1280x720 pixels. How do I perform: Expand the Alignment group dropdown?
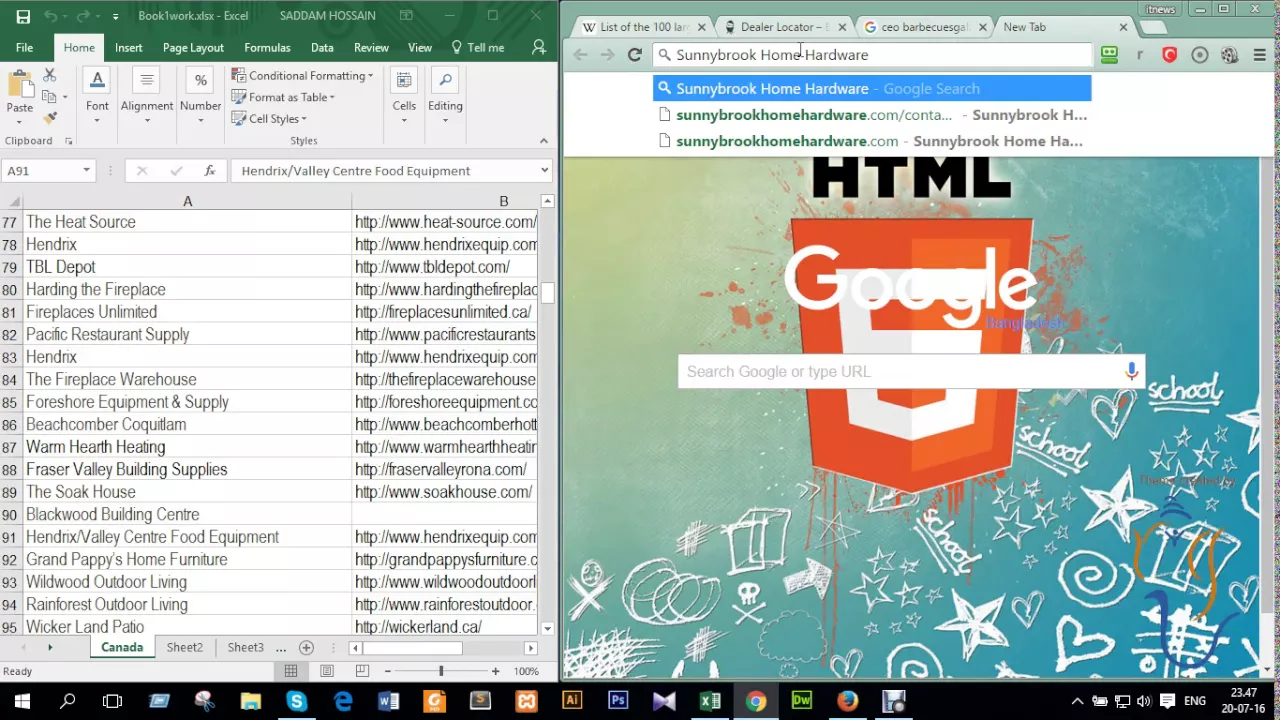147,121
